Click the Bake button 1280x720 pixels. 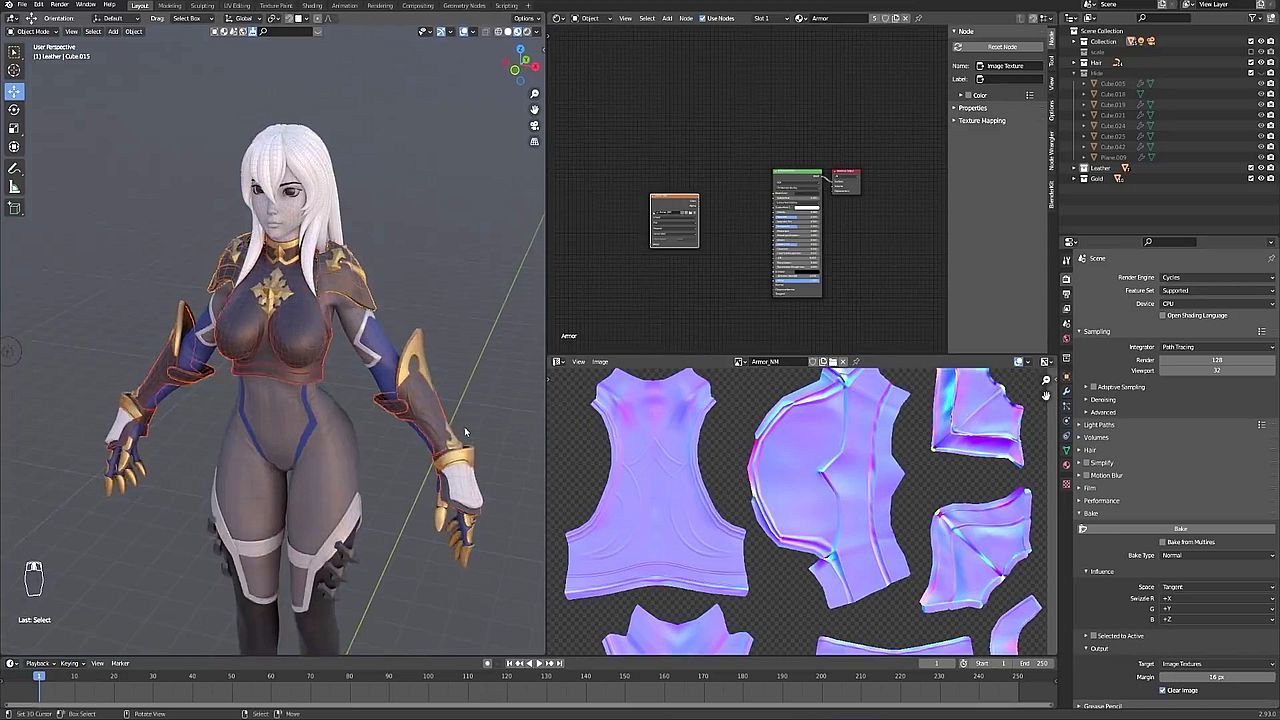pyautogui.click(x=1180, y=529)
